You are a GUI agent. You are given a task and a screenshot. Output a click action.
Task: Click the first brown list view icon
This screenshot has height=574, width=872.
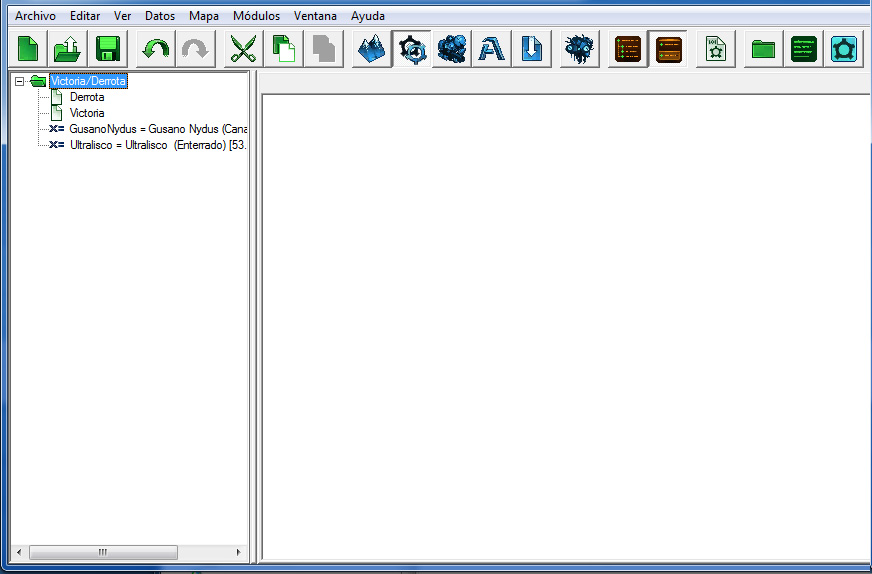[x=628, y=49]
